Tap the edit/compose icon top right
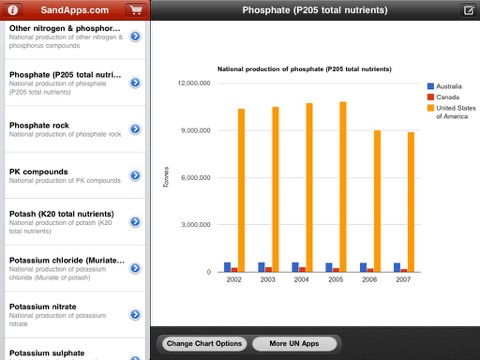The image size is (480, 360). 469,10
